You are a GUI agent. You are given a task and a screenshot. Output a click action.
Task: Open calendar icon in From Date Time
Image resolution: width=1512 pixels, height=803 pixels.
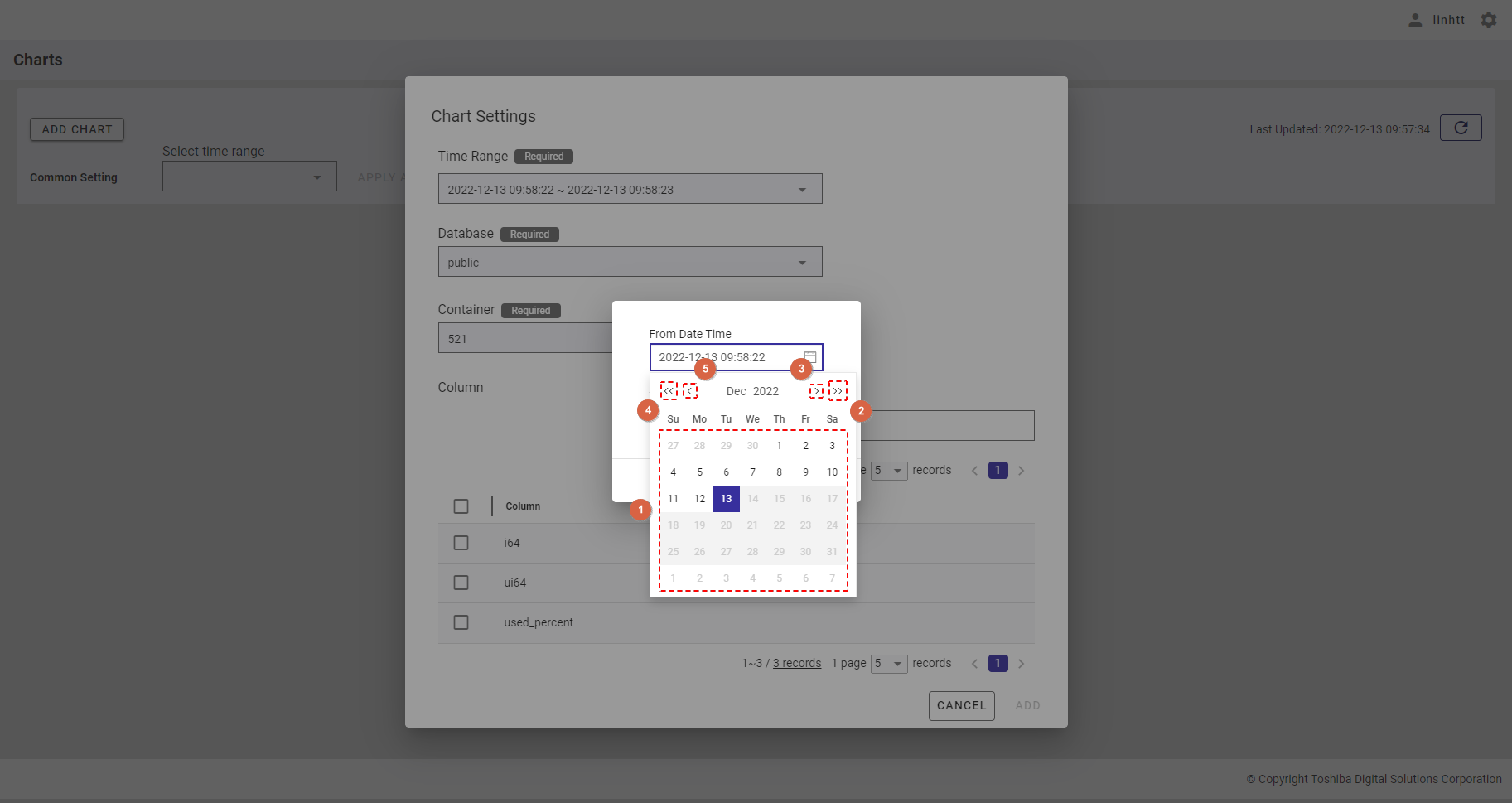pos(810,357)
